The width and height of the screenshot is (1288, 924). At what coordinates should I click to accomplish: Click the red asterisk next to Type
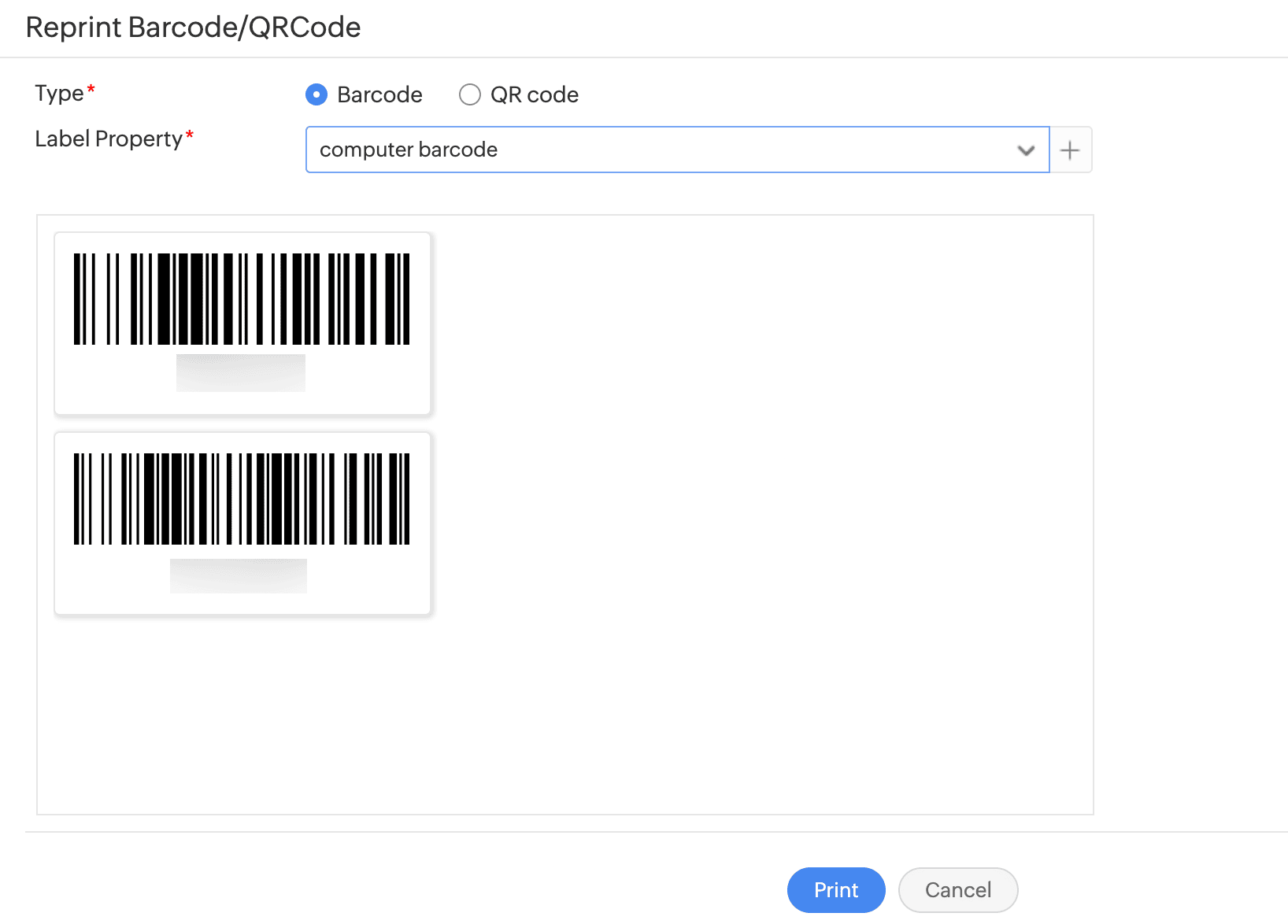pos(91,89)
